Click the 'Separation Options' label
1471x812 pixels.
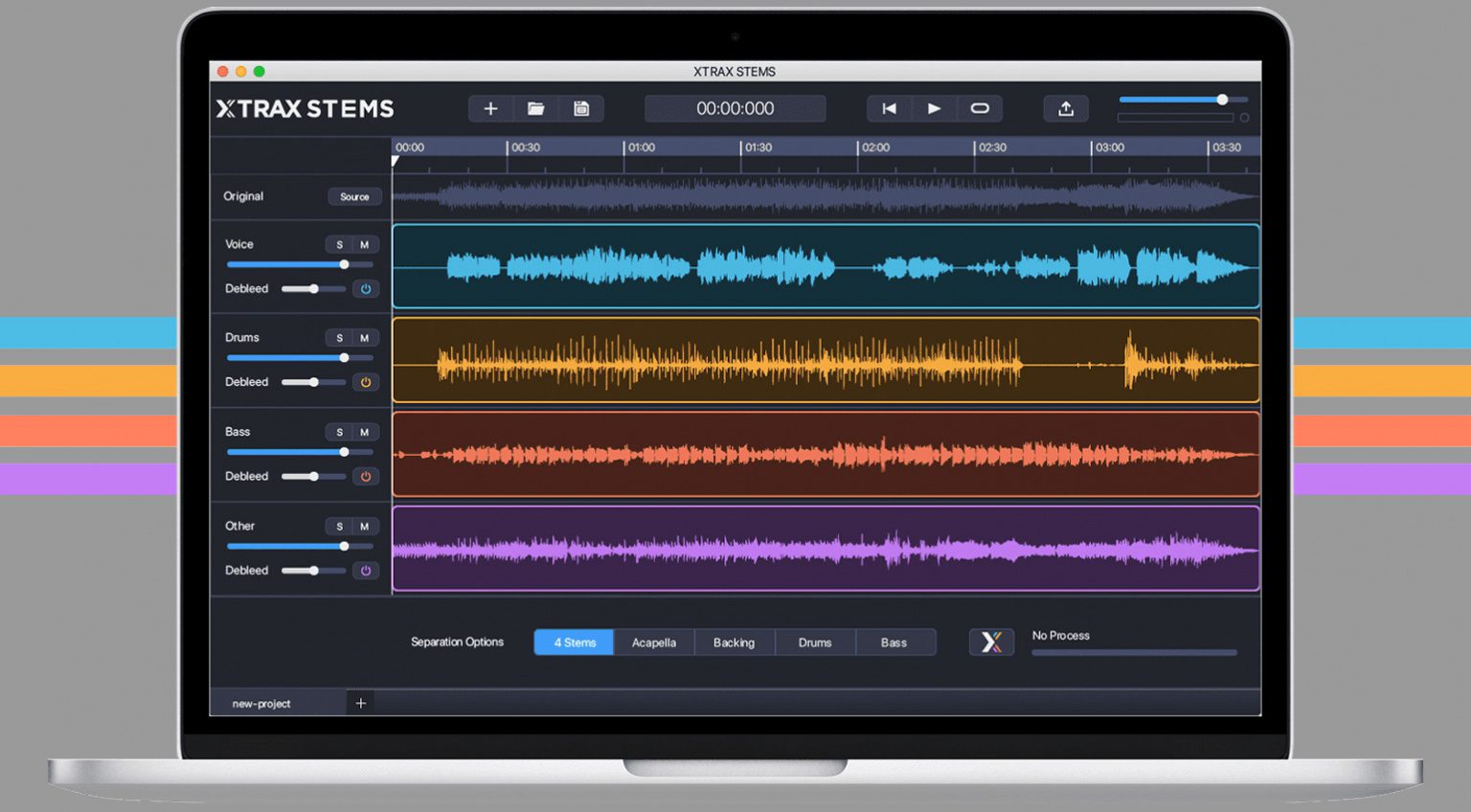coord(457,642)
